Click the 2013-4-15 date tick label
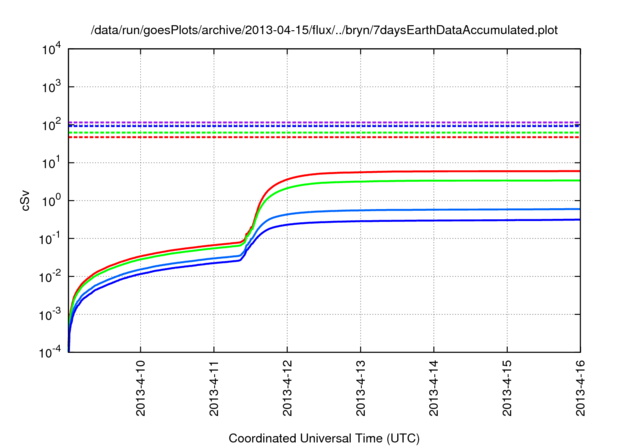The width and height of the screenshot is (640, 448). pos(507,388)
